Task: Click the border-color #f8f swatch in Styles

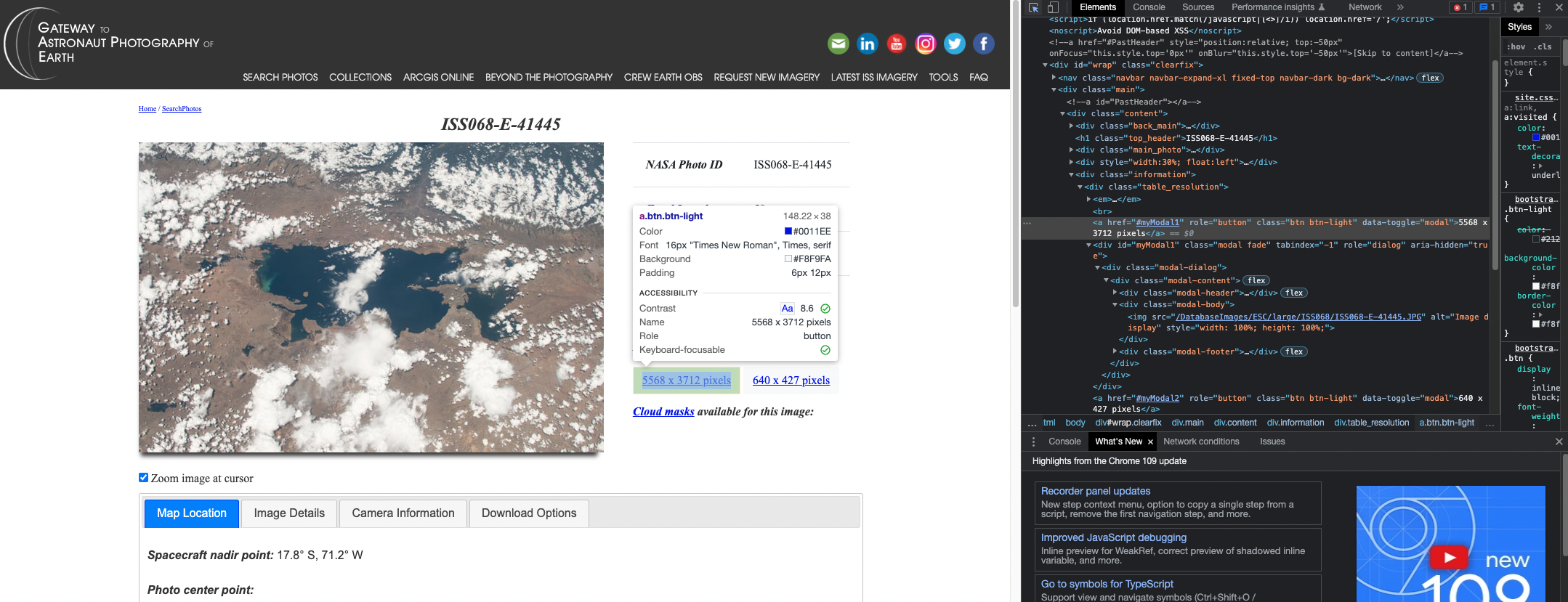Action: click(x=1536, y=324)
